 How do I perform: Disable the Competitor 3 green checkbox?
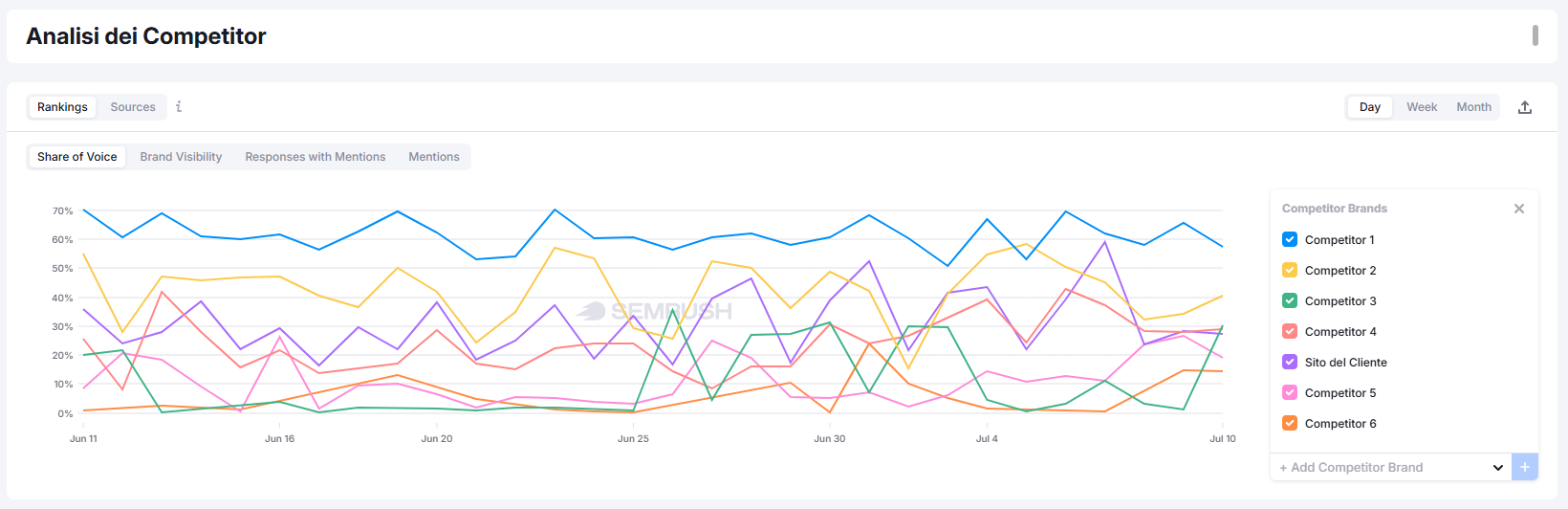point(1290,300)
